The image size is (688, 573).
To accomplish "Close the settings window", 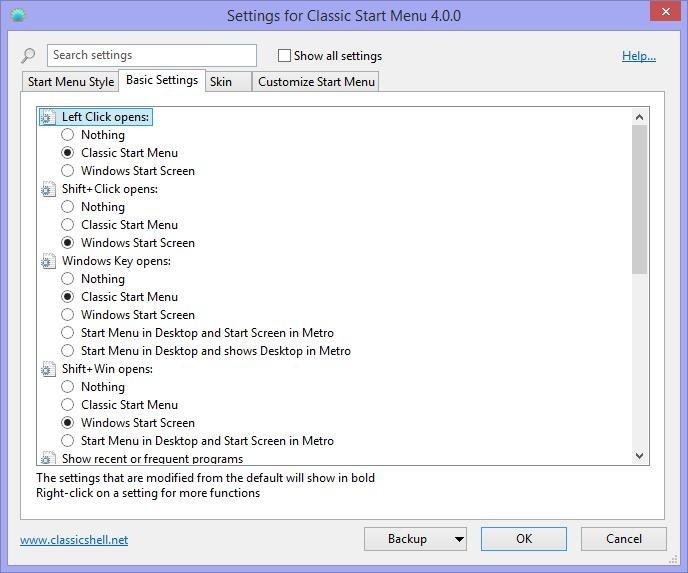I will coord(665,11).
